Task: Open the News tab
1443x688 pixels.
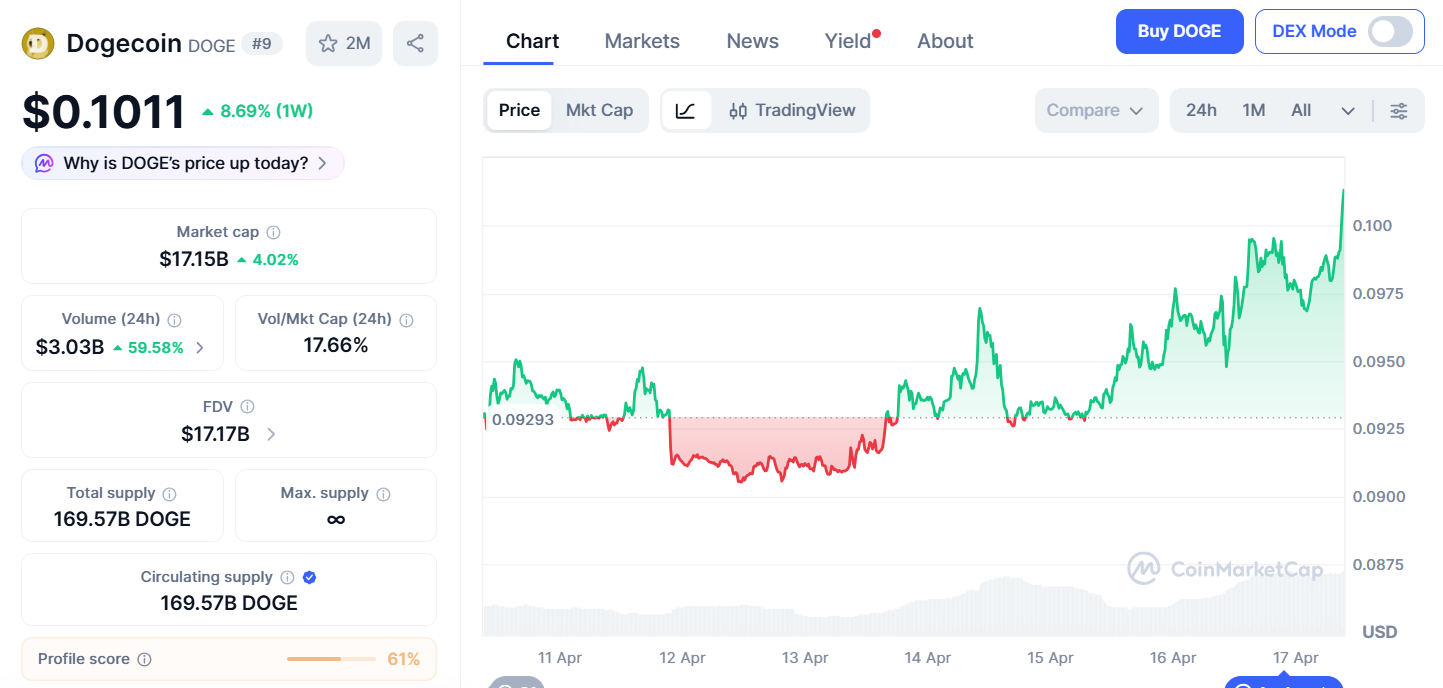Action: click(x=752, y=41)
